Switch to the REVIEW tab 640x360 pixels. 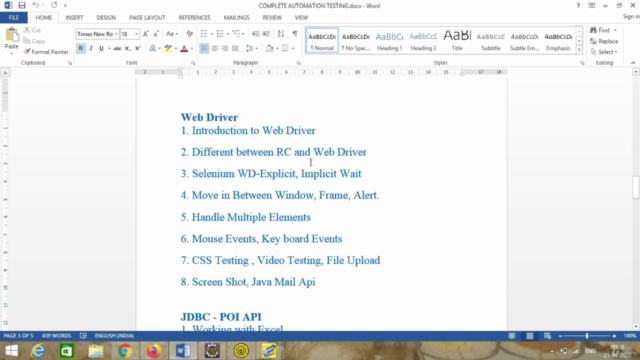[x=272, y=18]
